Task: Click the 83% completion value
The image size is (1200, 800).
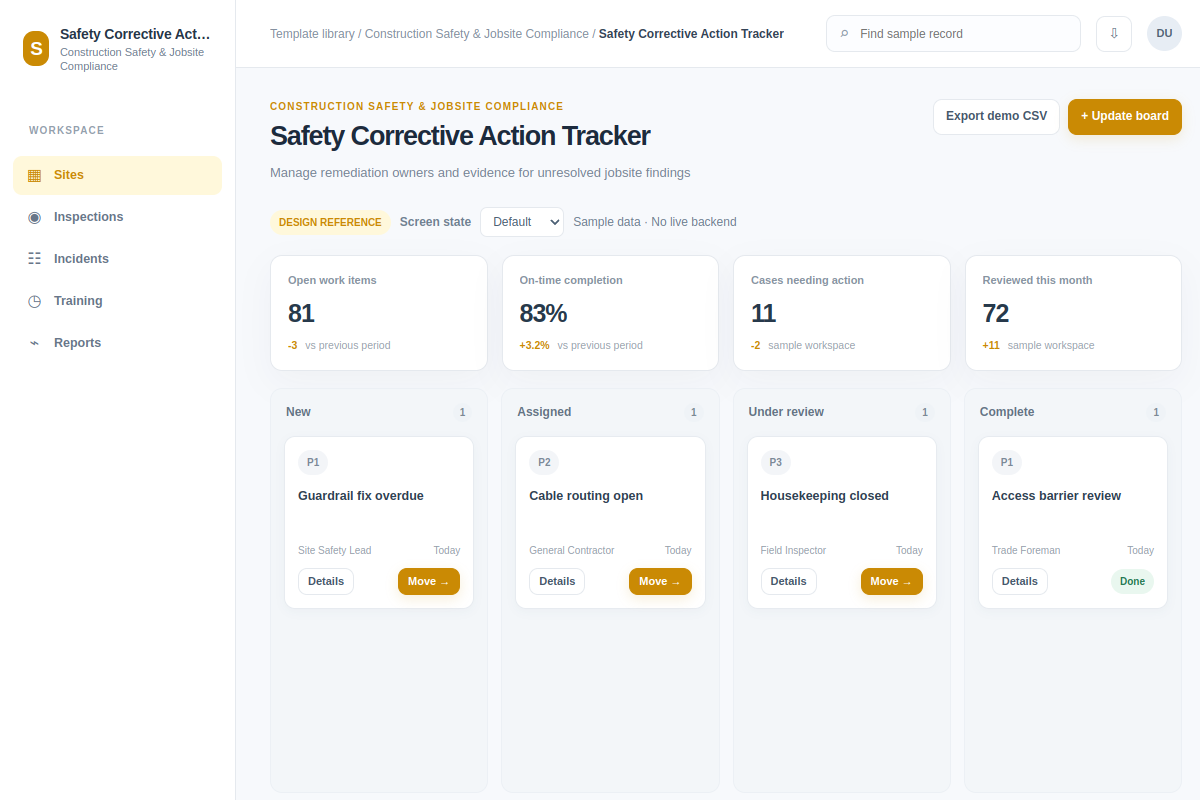Action: coord(543,313)
